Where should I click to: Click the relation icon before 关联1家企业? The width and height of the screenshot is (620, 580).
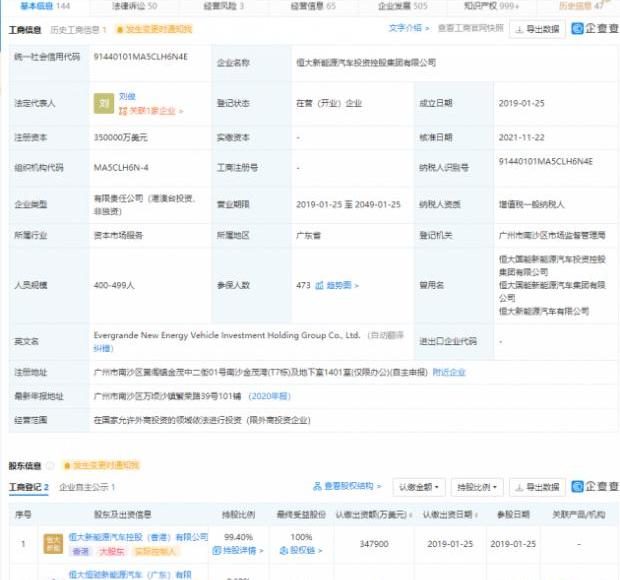(x=123, y=111)
